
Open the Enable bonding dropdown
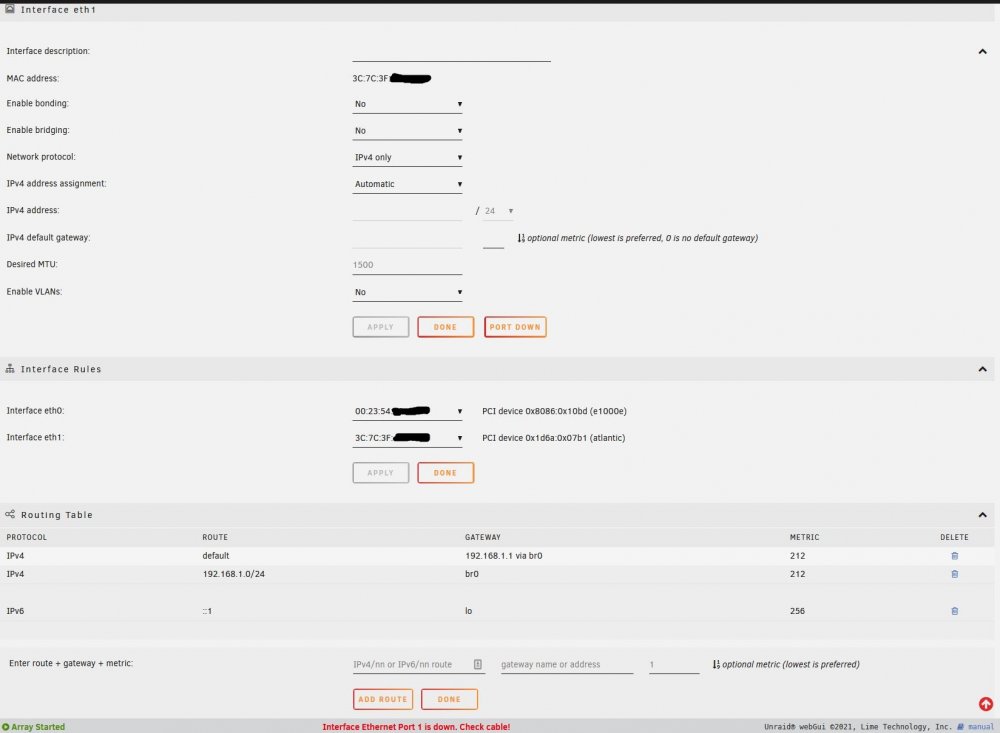coord(407,104)
